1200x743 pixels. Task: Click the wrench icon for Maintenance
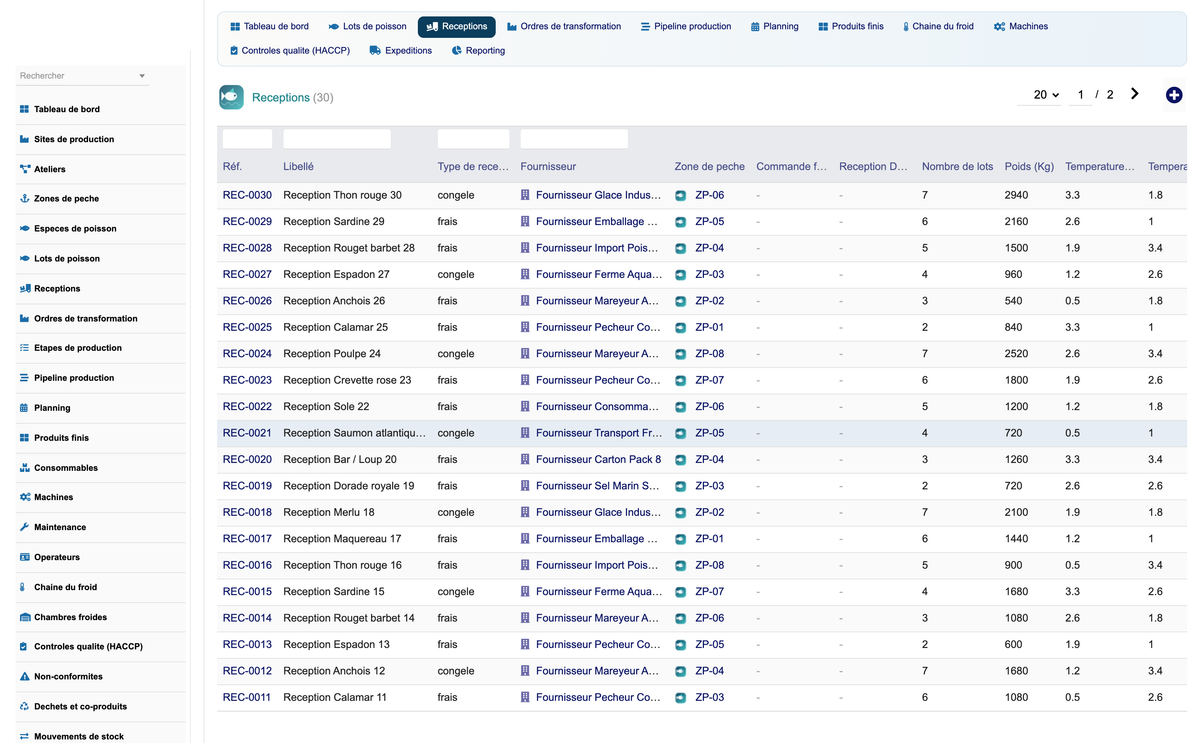click(24, 527)
